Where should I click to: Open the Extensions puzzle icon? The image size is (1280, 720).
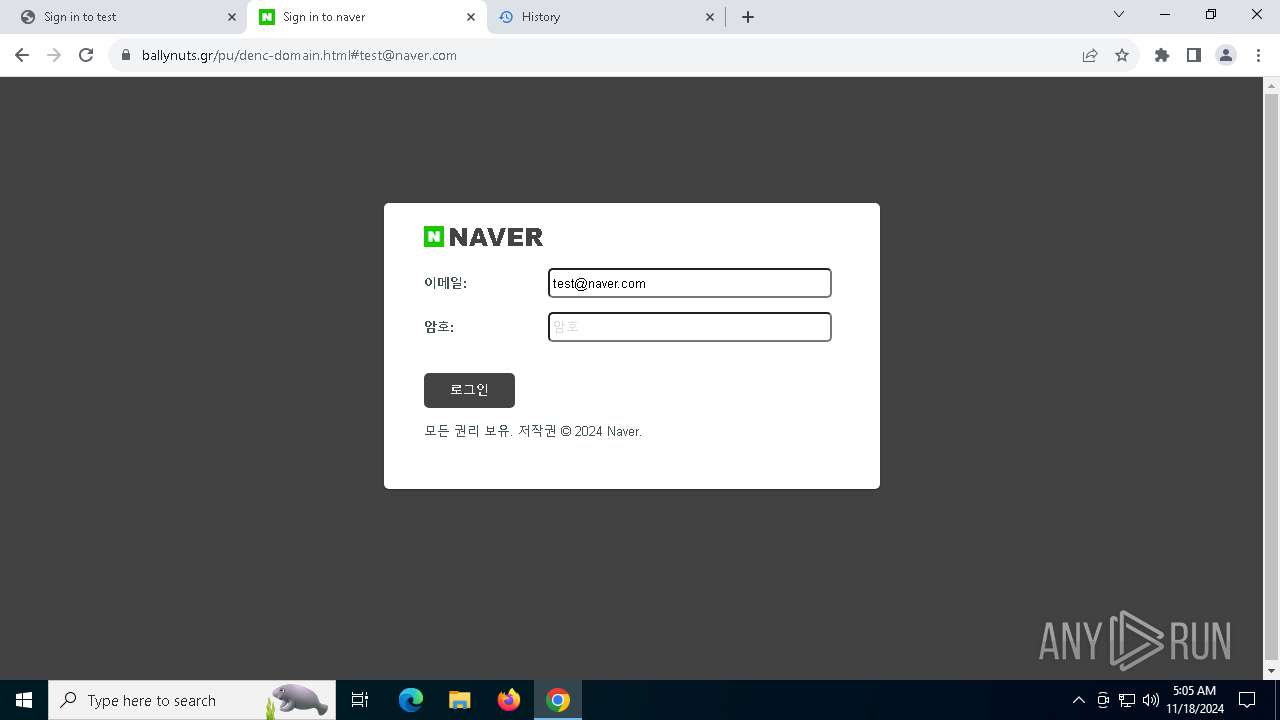click(1162, 55)
